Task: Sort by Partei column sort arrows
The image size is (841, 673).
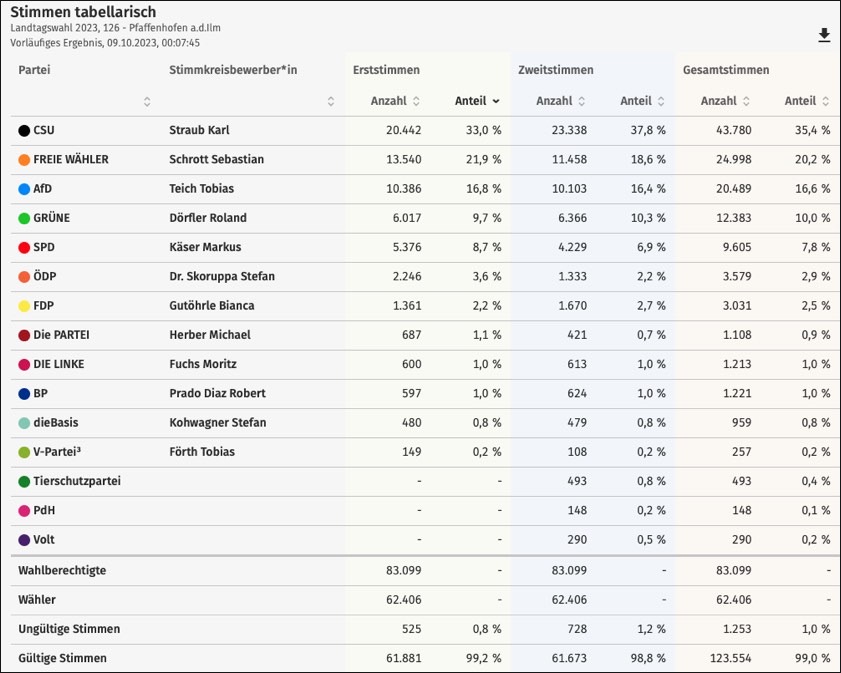Action: [147, 101]
